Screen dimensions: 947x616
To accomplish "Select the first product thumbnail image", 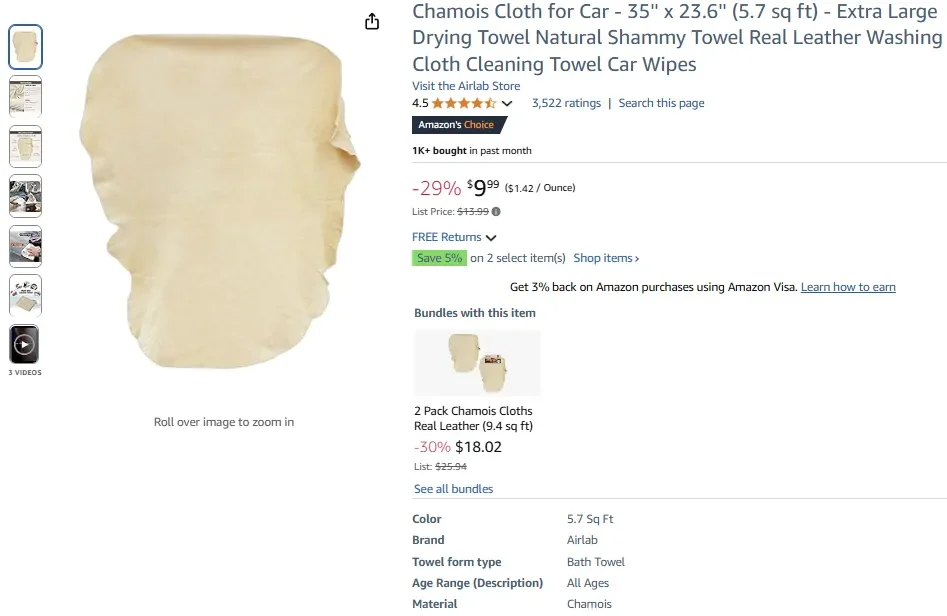I will (24, 46).
